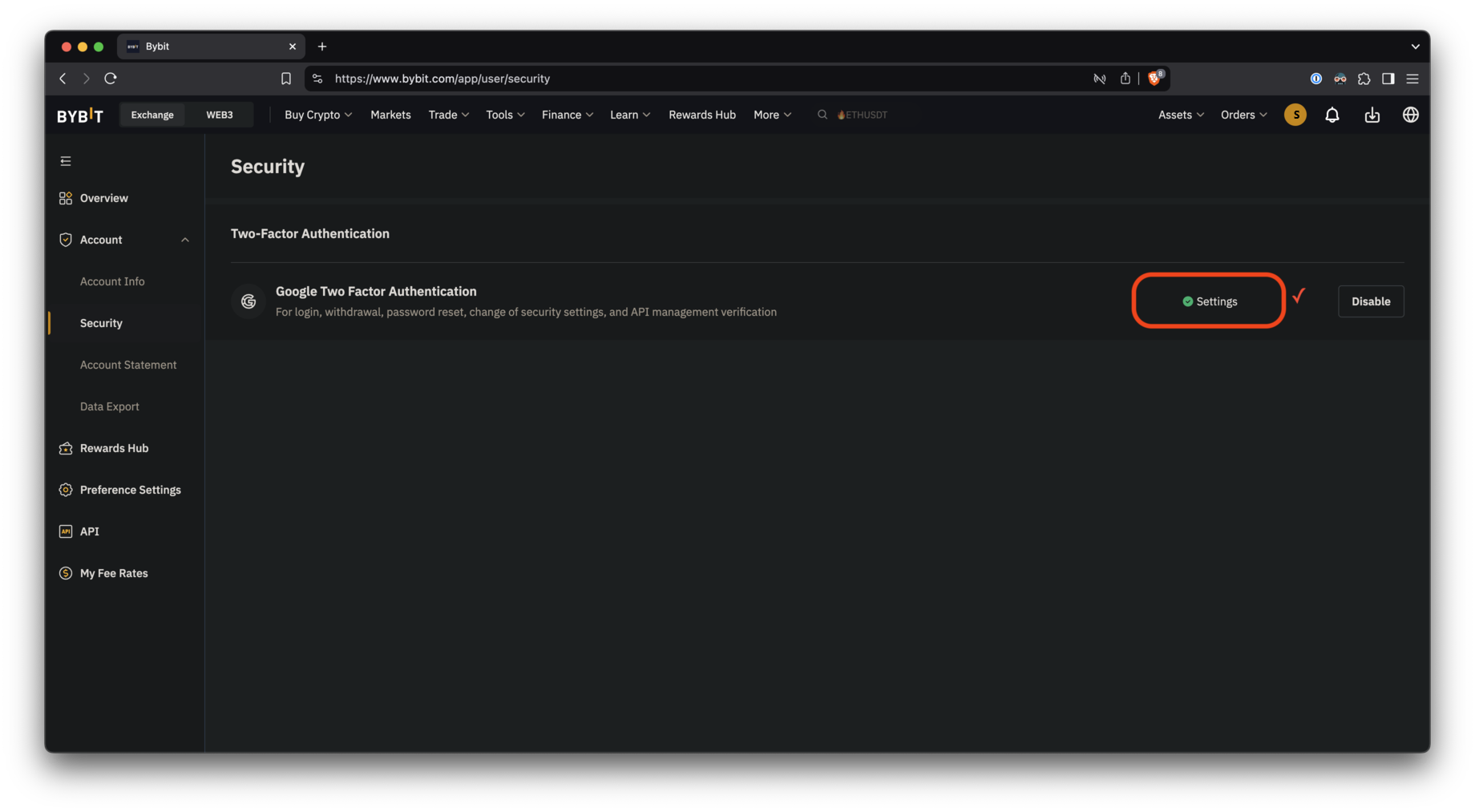Click the Bybit logo
Viewport: 1475px width, 812px height.
[x=80, y=115]
